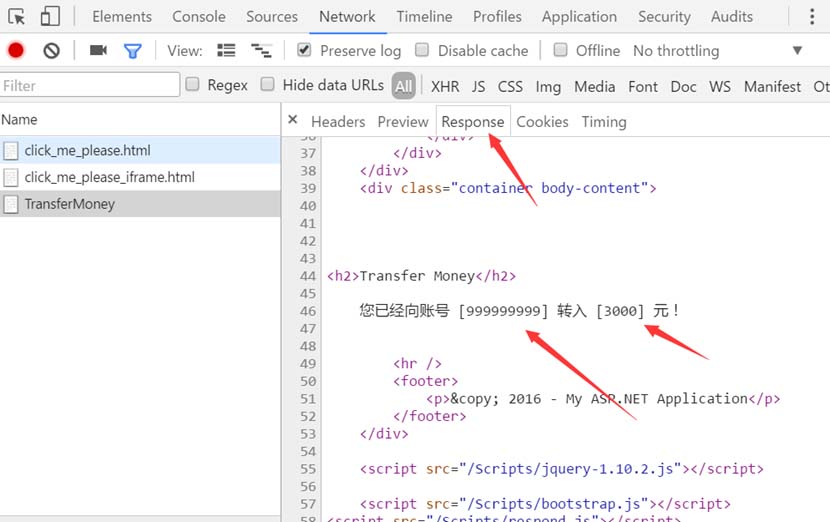Toggle capture screenshots camera icon

click(x=98, y=50)
